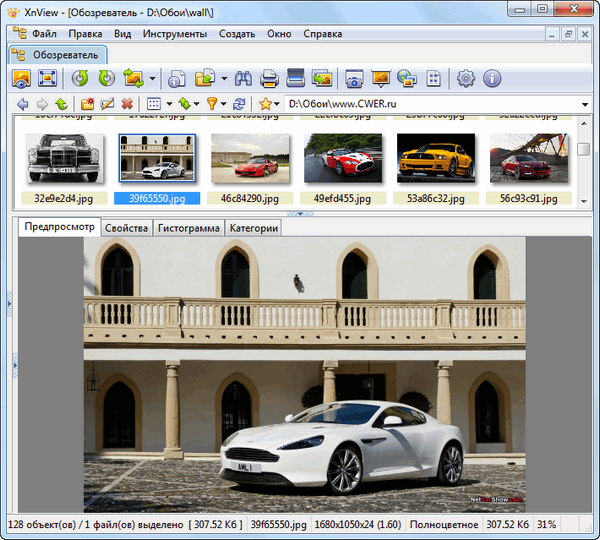Click the red X delete icon
The image size is (600, 540).
(x=127, y=104)
